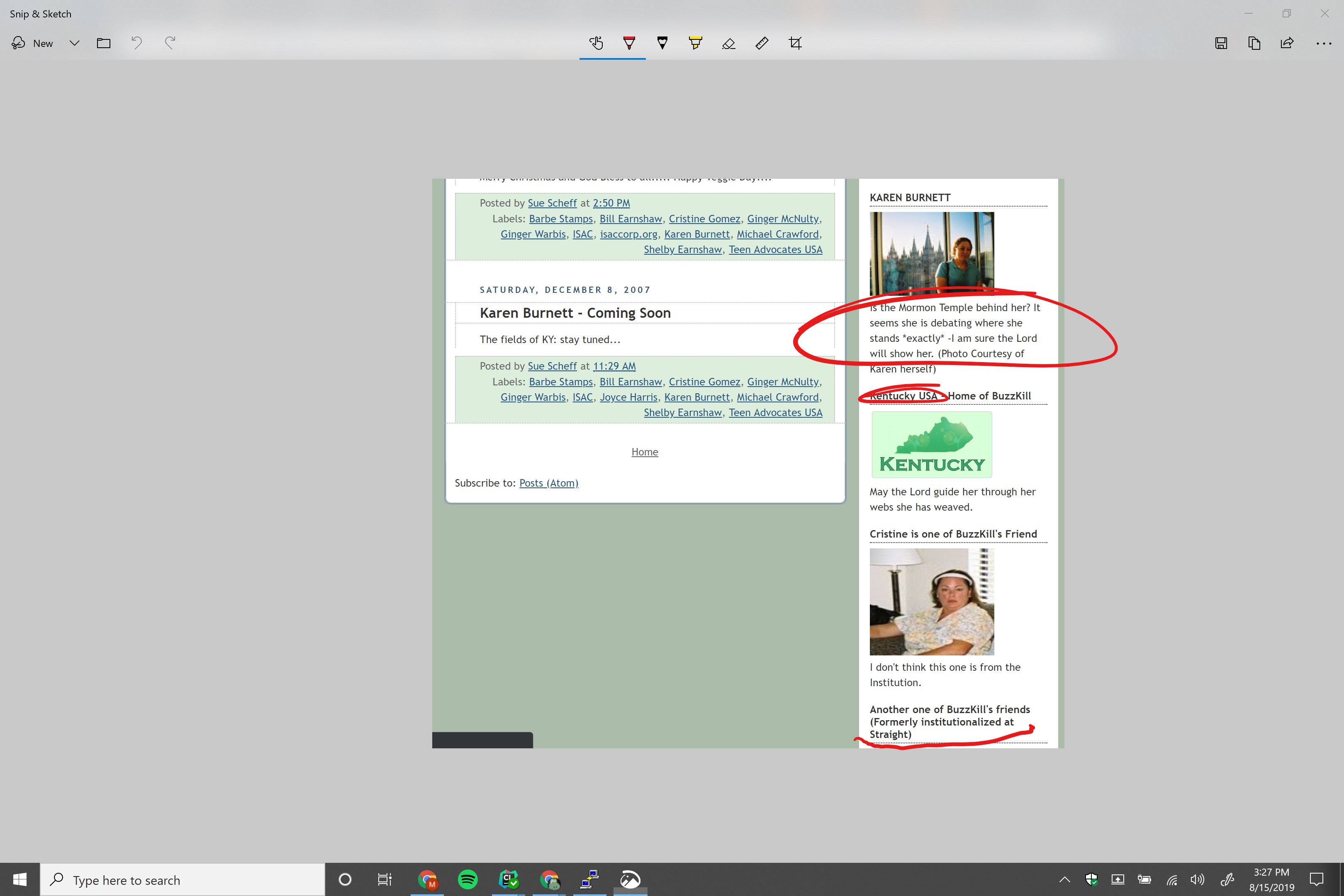Select the yellow Highlighter tool

695,43
